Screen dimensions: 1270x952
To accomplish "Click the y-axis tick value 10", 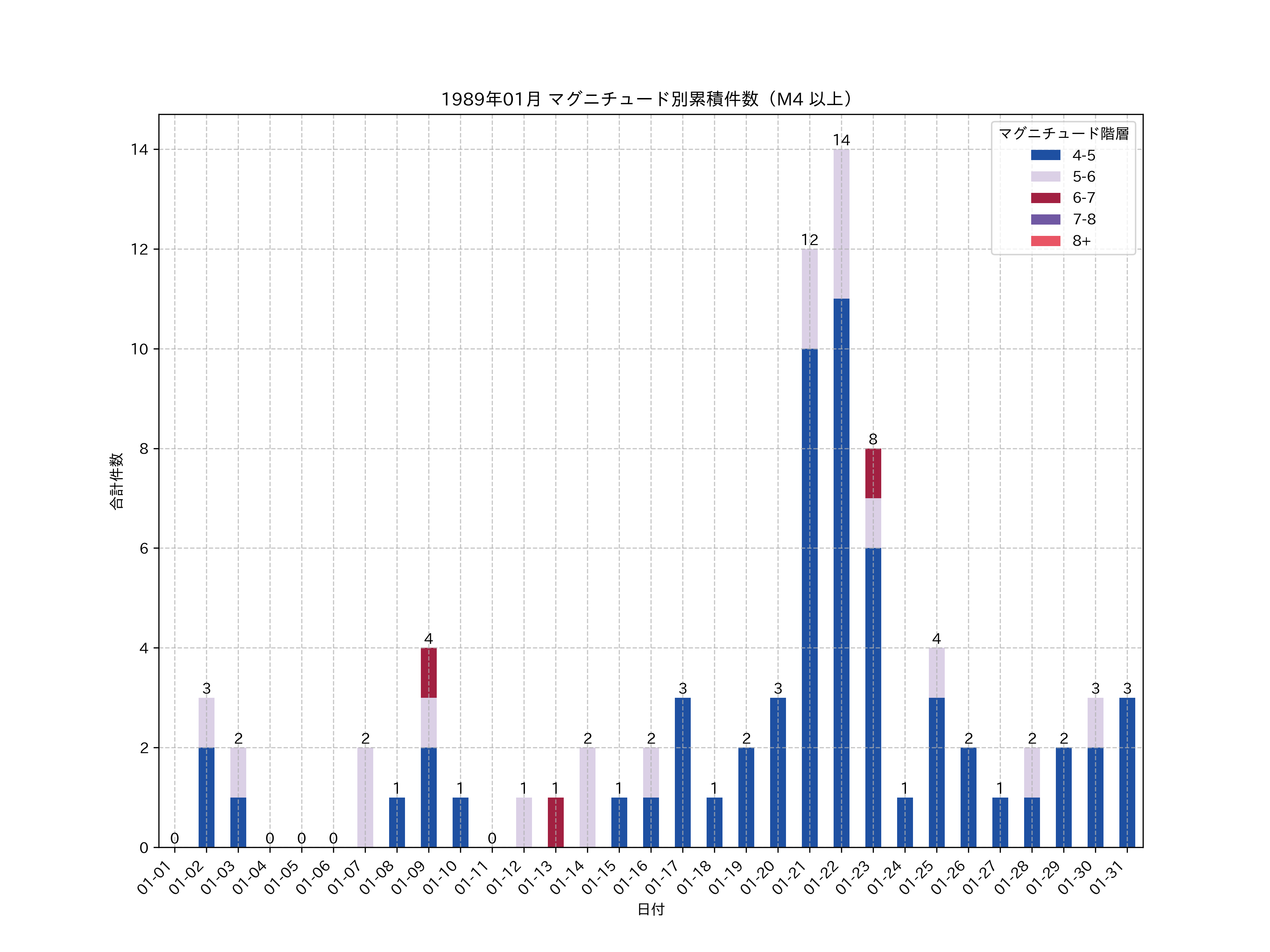I will point(139,349).
